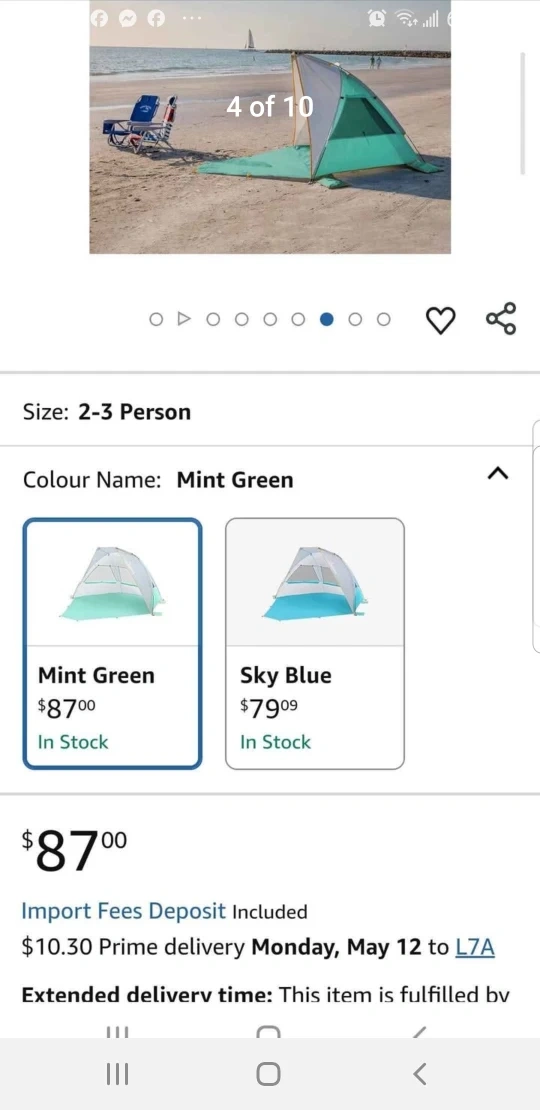
Task: Open the beach tent product photo
Action: [x=270, y=127]
